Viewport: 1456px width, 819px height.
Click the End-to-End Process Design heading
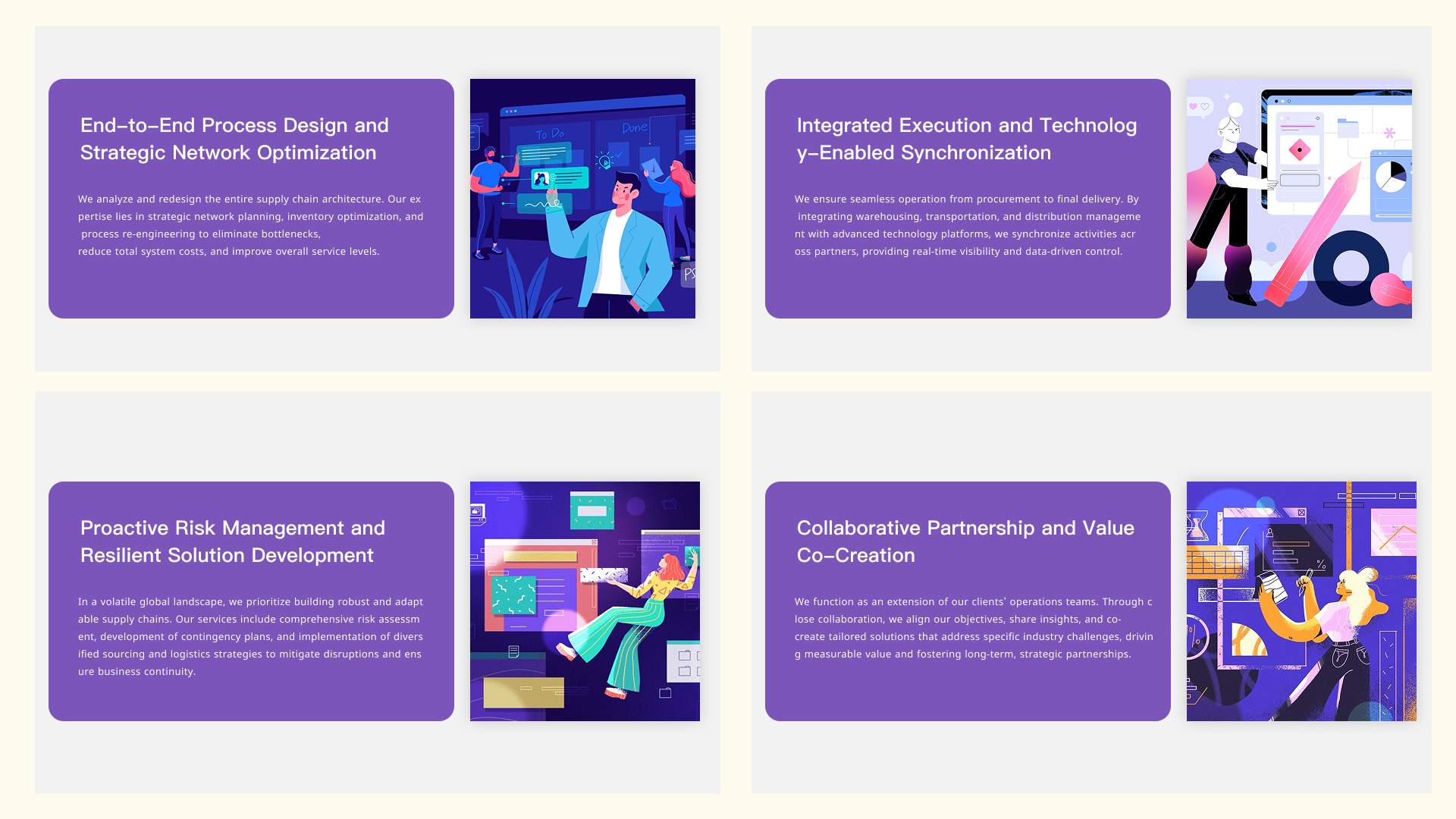[234, 139]
